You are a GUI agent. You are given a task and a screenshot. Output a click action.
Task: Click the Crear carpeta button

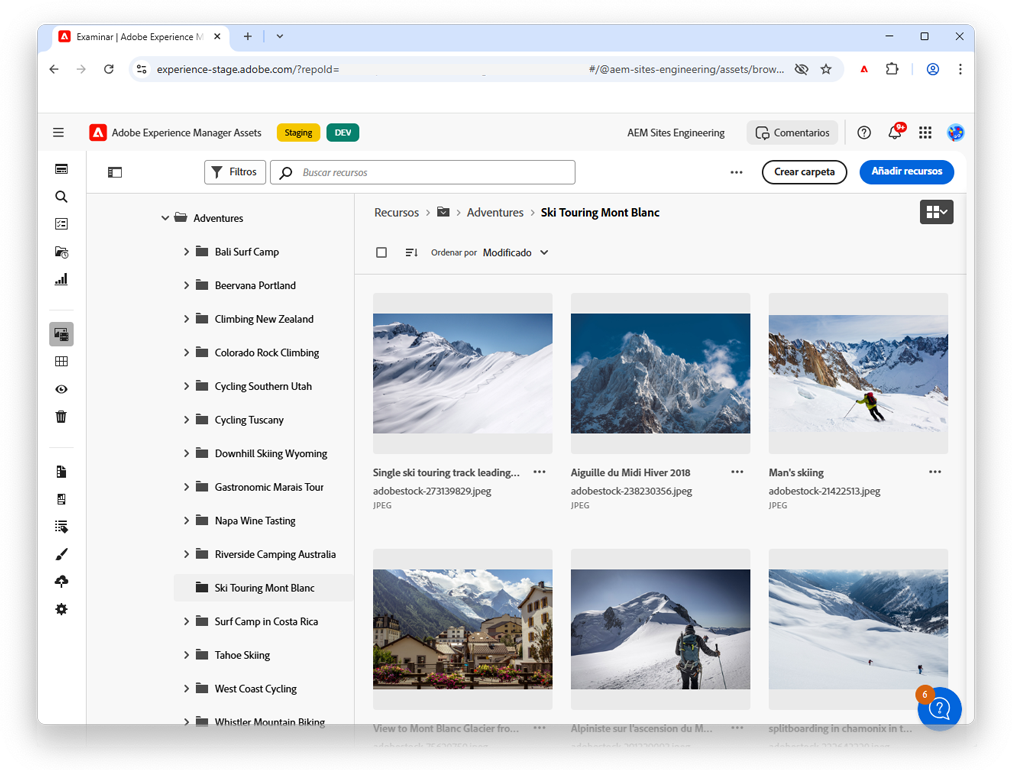click(804, 172)
